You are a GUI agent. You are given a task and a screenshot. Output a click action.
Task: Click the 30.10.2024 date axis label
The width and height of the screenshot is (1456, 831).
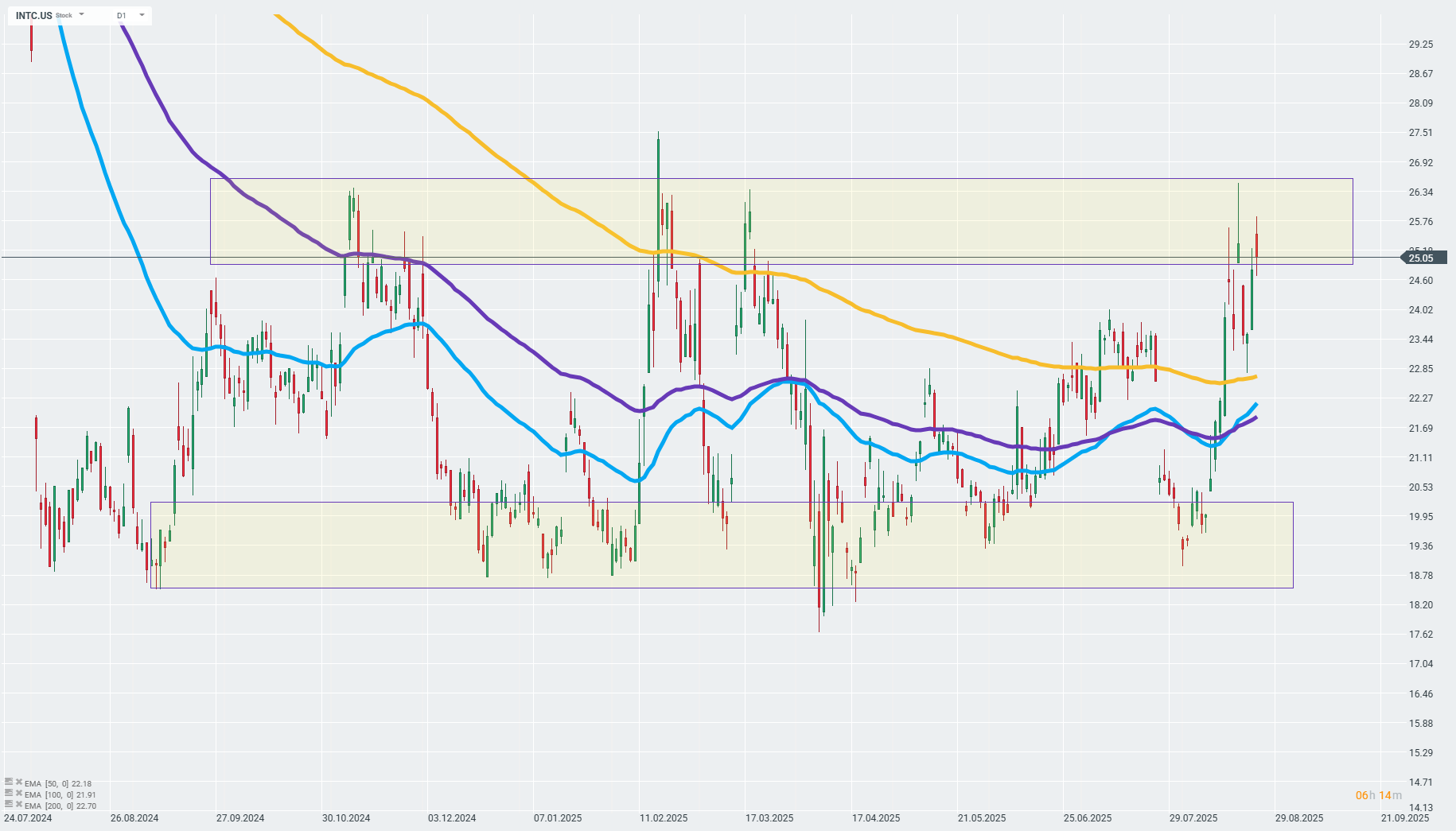346,818
